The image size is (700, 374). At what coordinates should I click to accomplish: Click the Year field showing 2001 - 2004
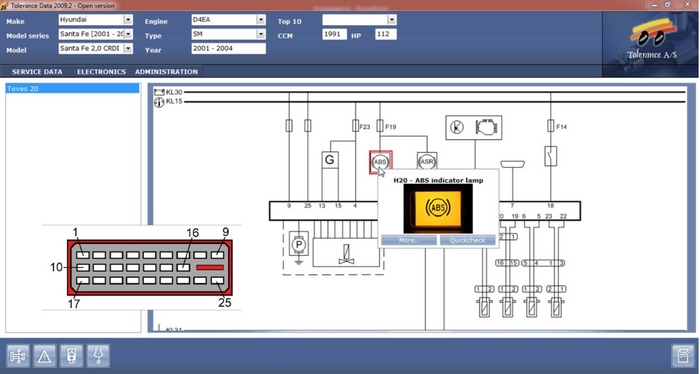[229, 48]
